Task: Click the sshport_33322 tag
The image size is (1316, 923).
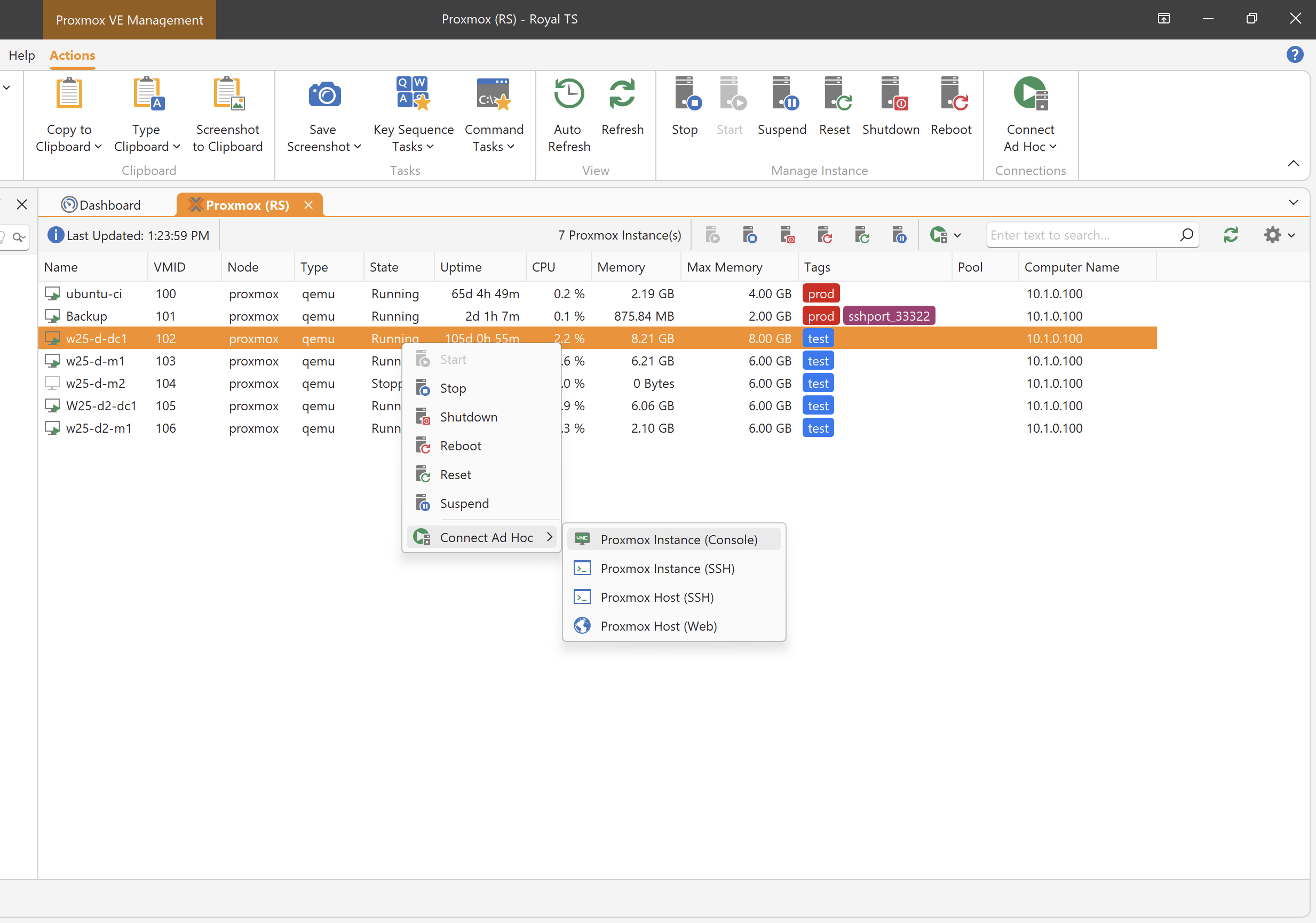Action: (889, 316)
